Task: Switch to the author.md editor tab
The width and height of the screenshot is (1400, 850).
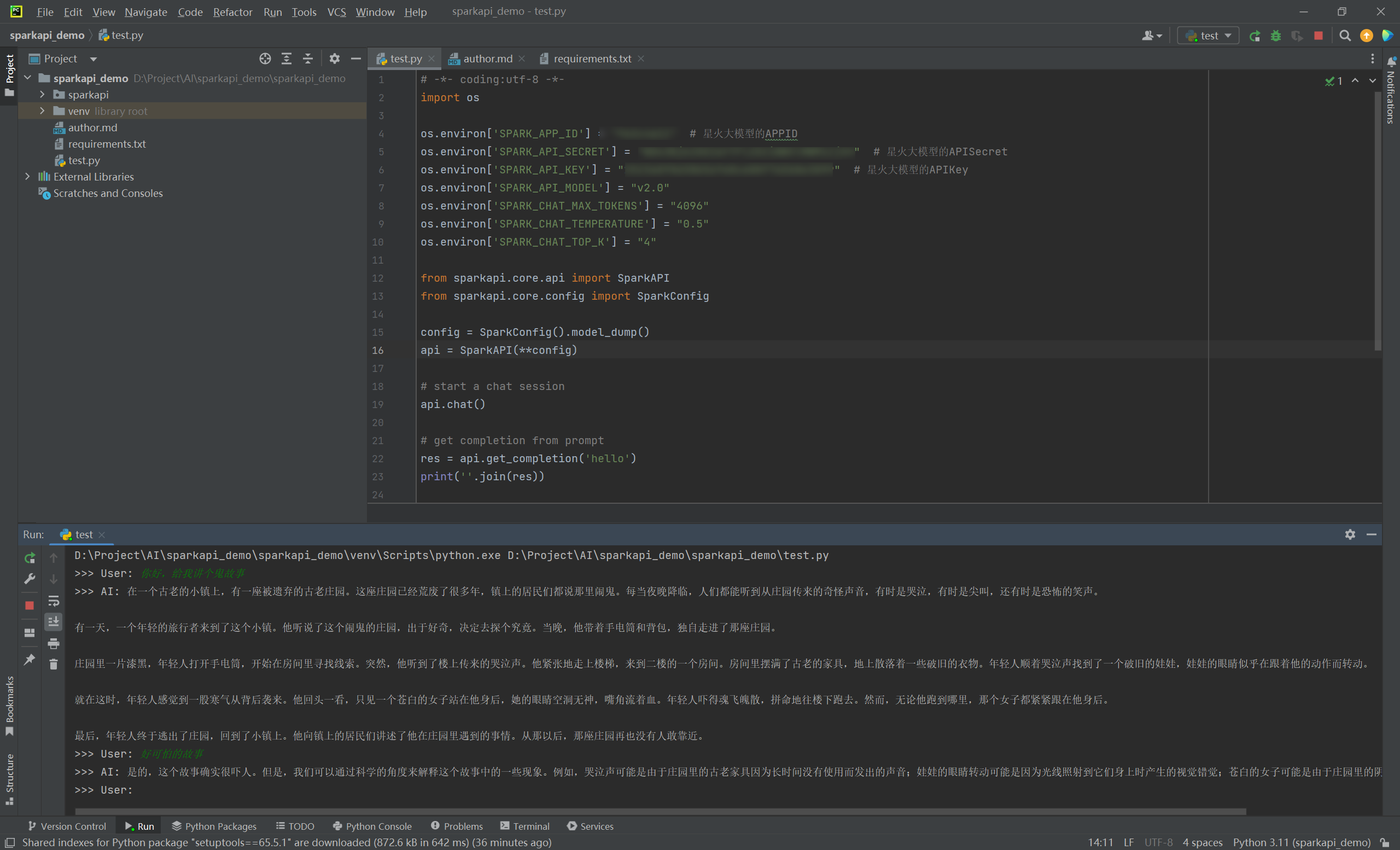Action: [487, 59]
